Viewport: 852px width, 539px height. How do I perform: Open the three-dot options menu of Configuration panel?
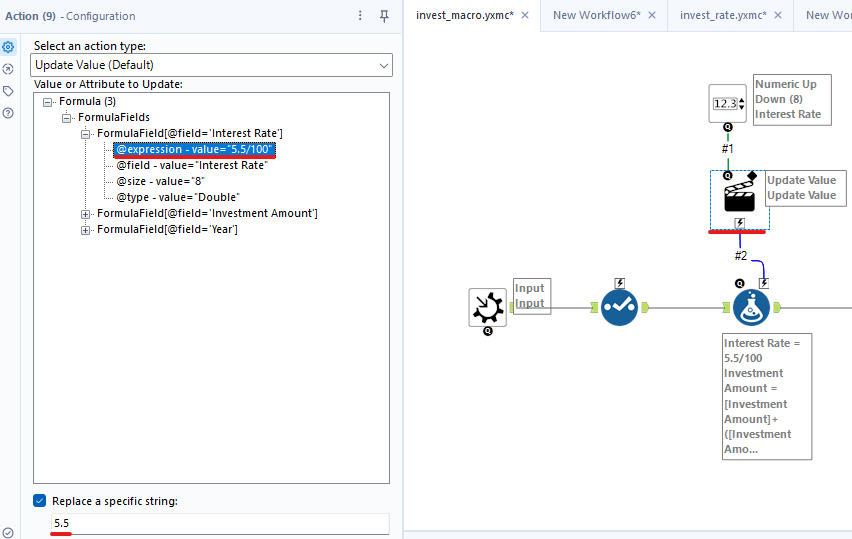pos(360,16)
